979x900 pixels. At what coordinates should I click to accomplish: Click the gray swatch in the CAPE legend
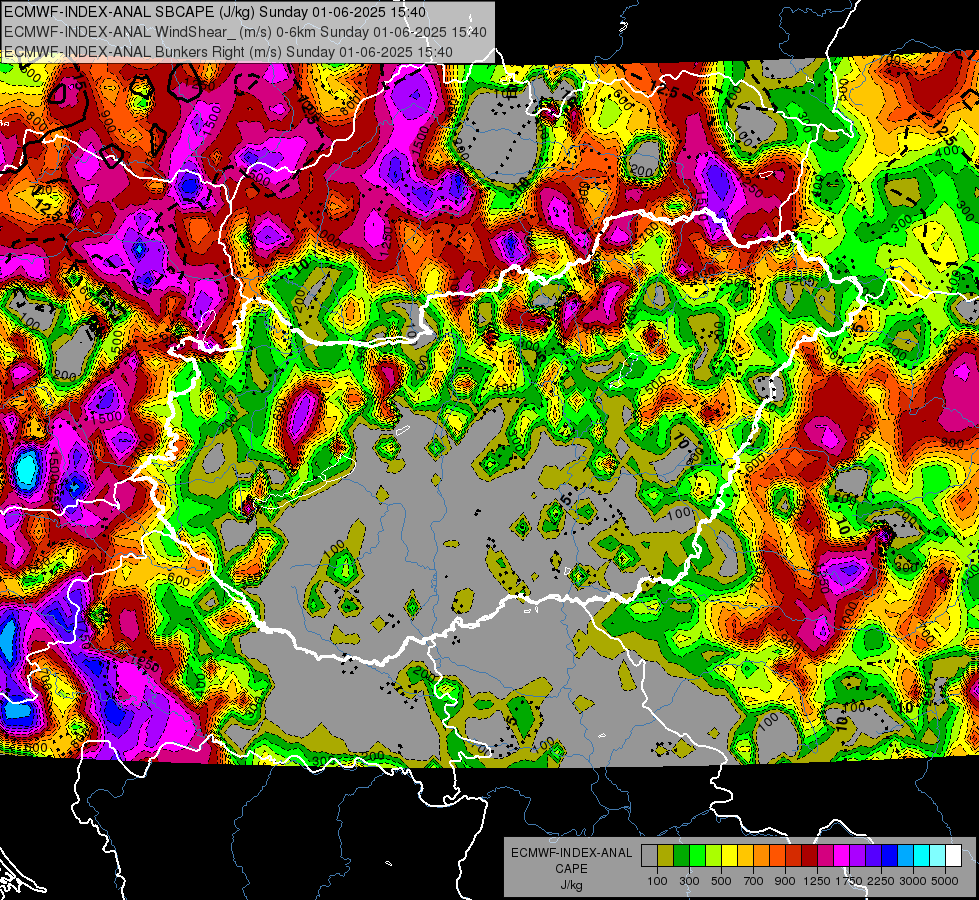[649, 856]
